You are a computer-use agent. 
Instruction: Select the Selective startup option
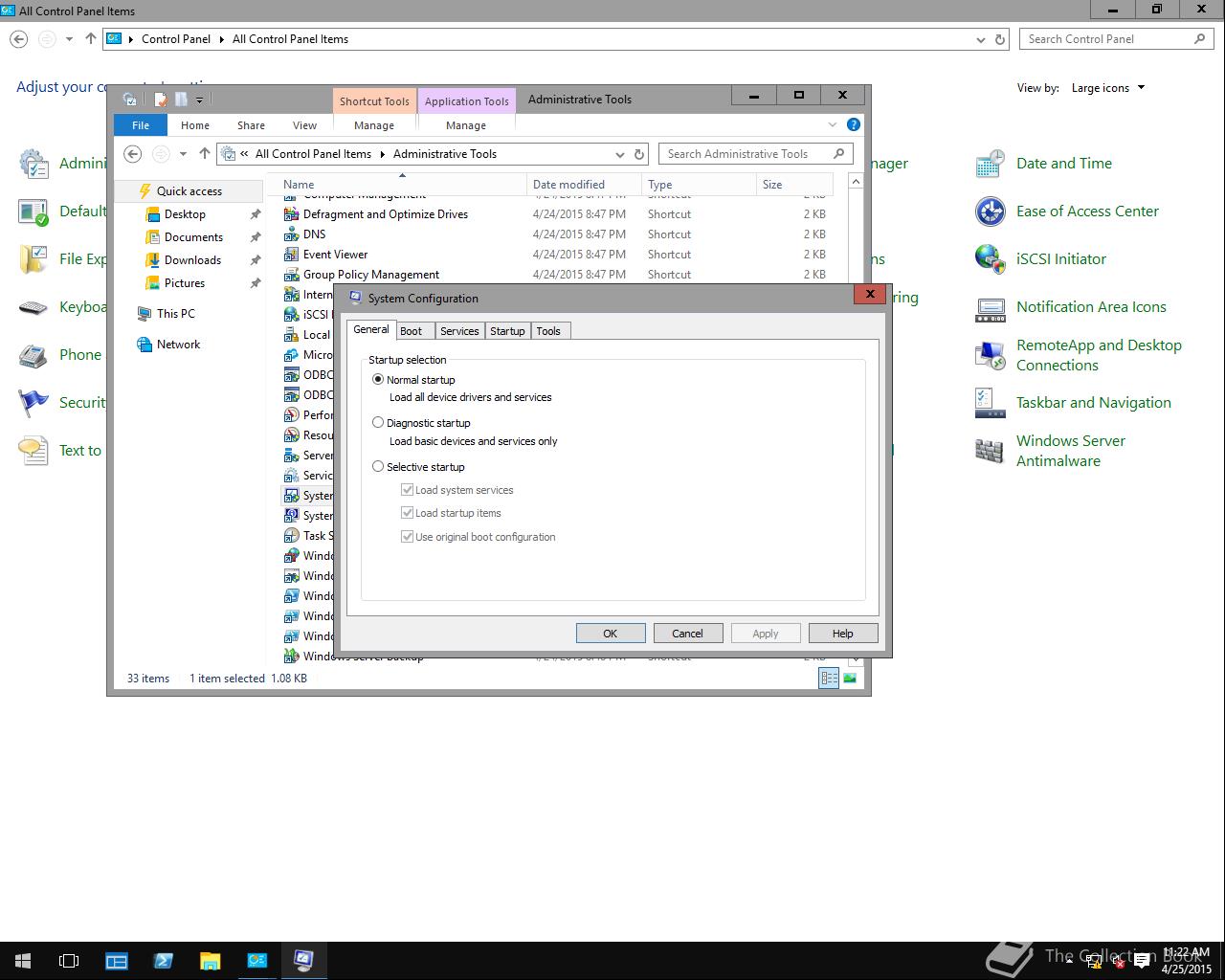(378, 466)
